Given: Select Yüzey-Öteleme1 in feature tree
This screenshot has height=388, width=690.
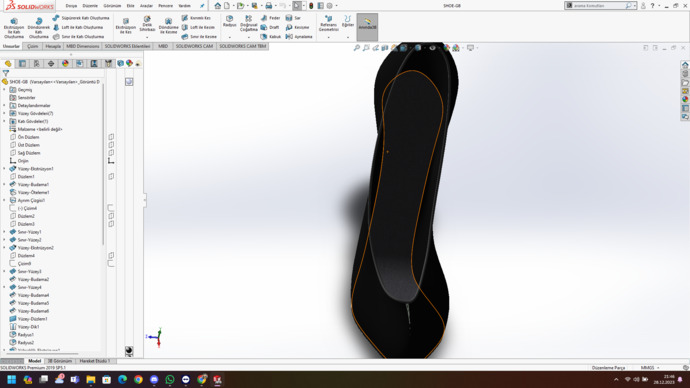Looking at the screenshot, I should tap(33, 193).
